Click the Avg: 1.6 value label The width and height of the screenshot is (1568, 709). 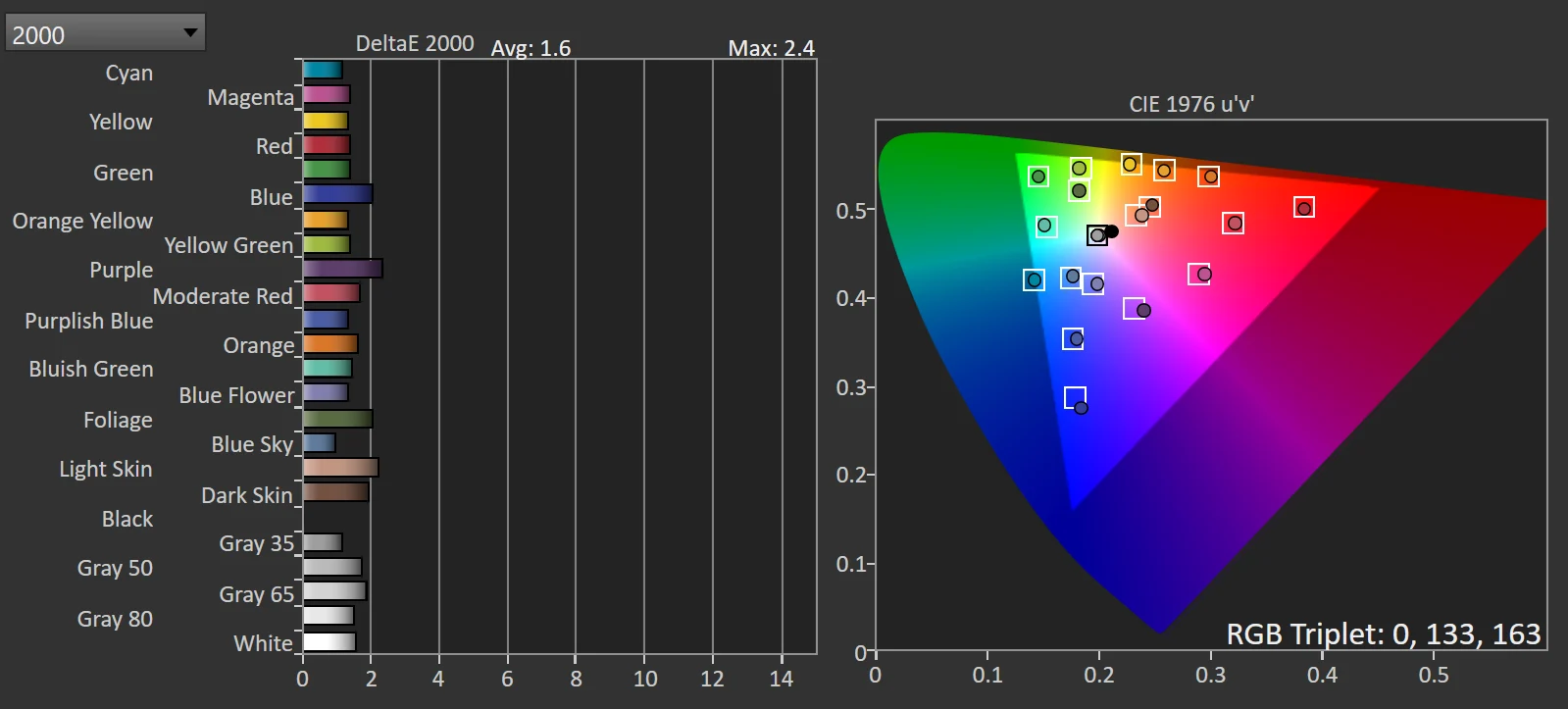coord(531,48)
